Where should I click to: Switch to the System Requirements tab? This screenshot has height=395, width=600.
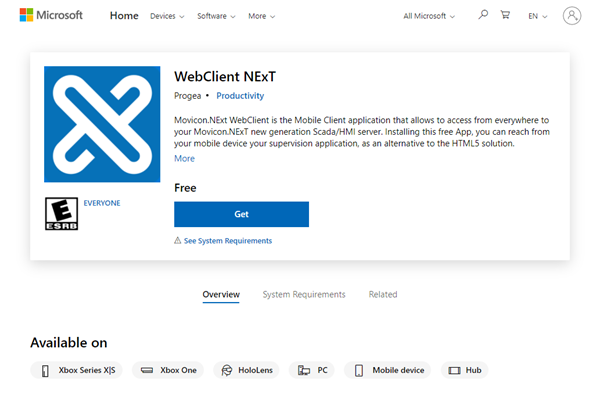(304, 294)
